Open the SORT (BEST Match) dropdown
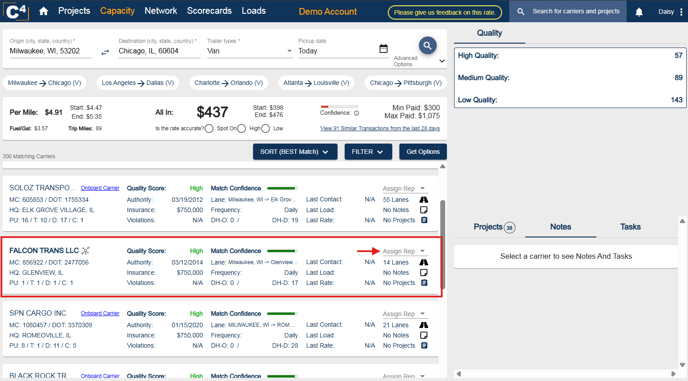 [x=295, y=152]
